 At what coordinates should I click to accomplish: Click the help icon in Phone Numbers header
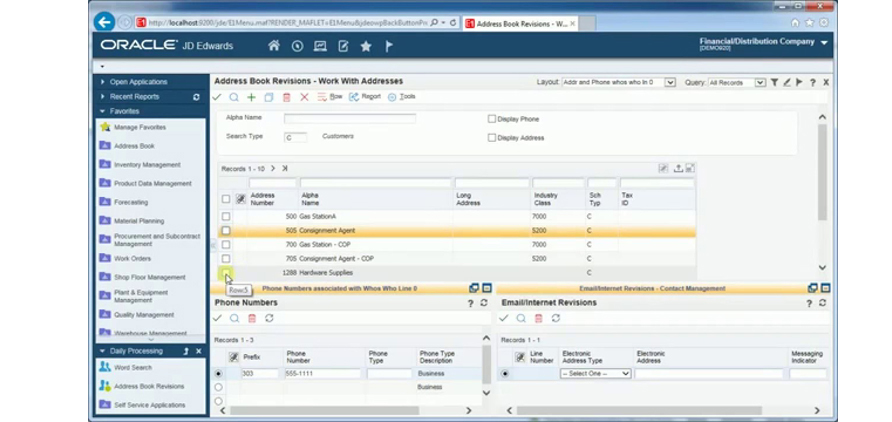tap(470, 304)
